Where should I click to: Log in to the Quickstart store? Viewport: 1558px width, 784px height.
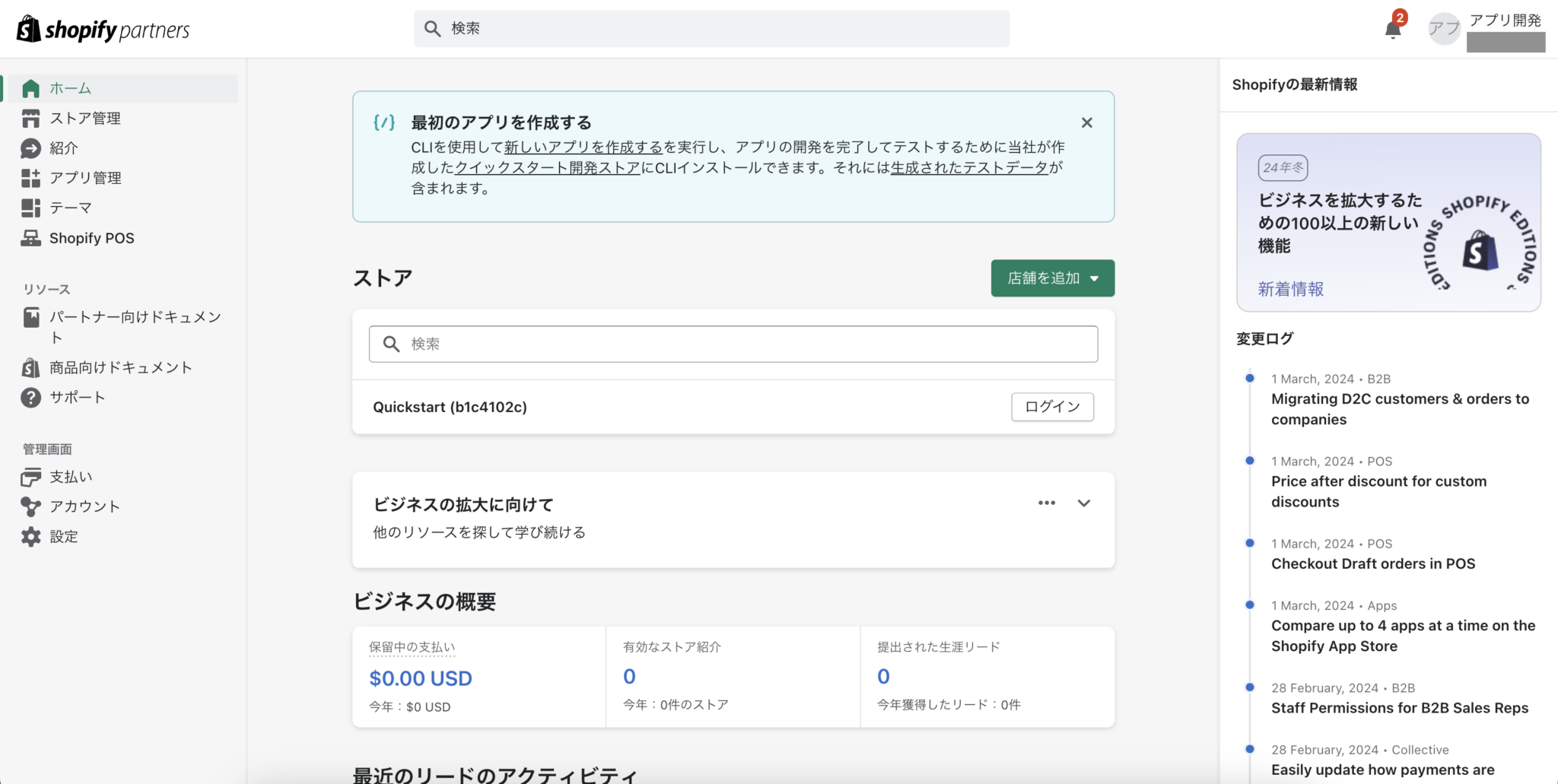[1051, 407]
